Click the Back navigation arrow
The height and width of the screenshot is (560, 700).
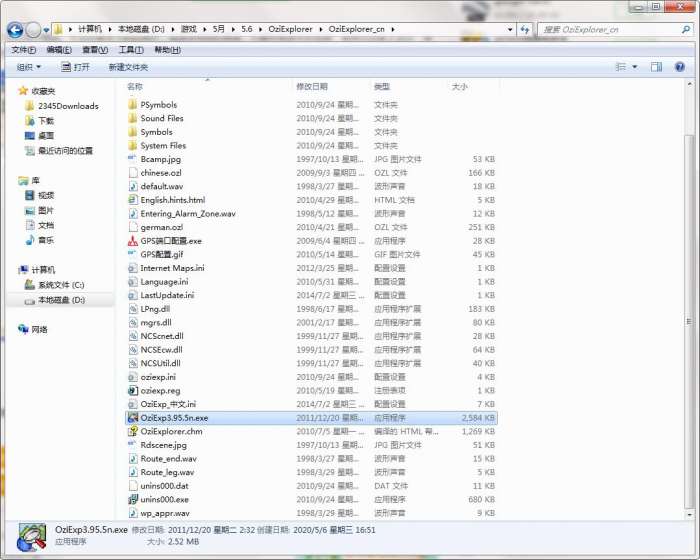pos(15,30)
